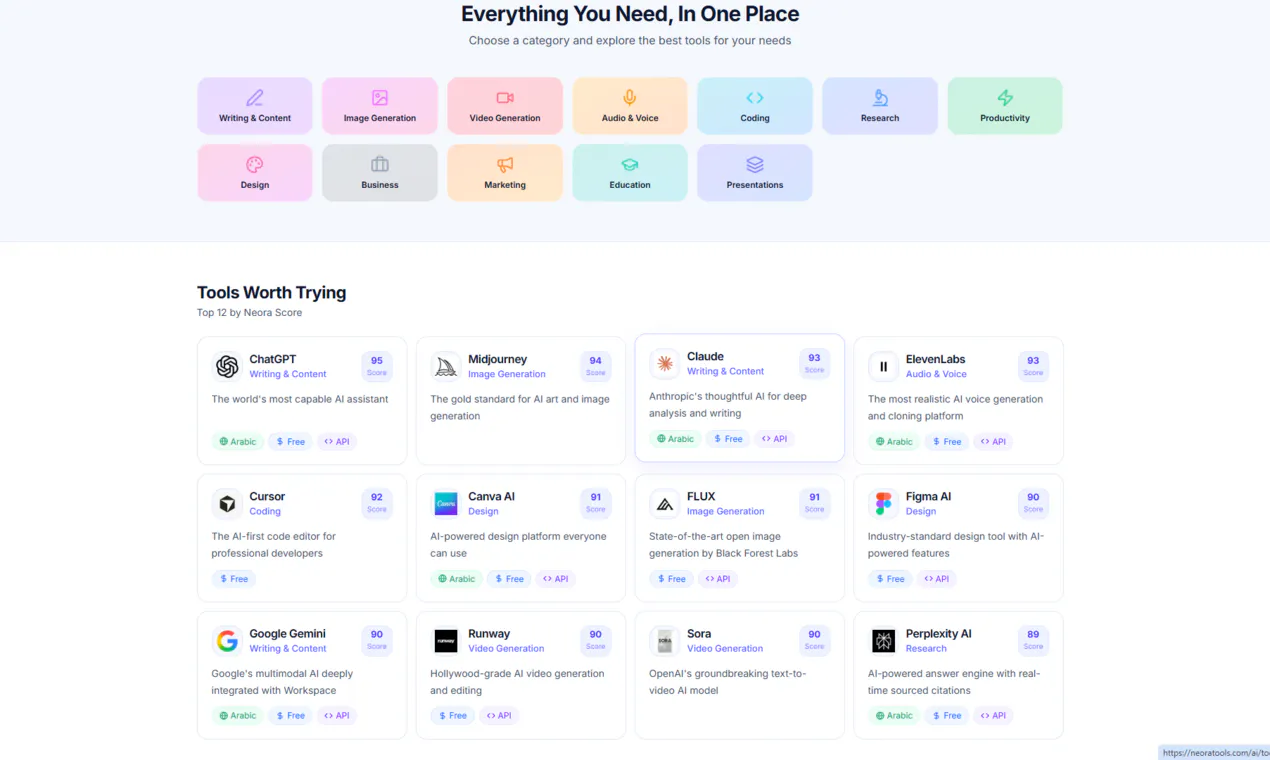Open the Claude tool title

tap(705, 356)
